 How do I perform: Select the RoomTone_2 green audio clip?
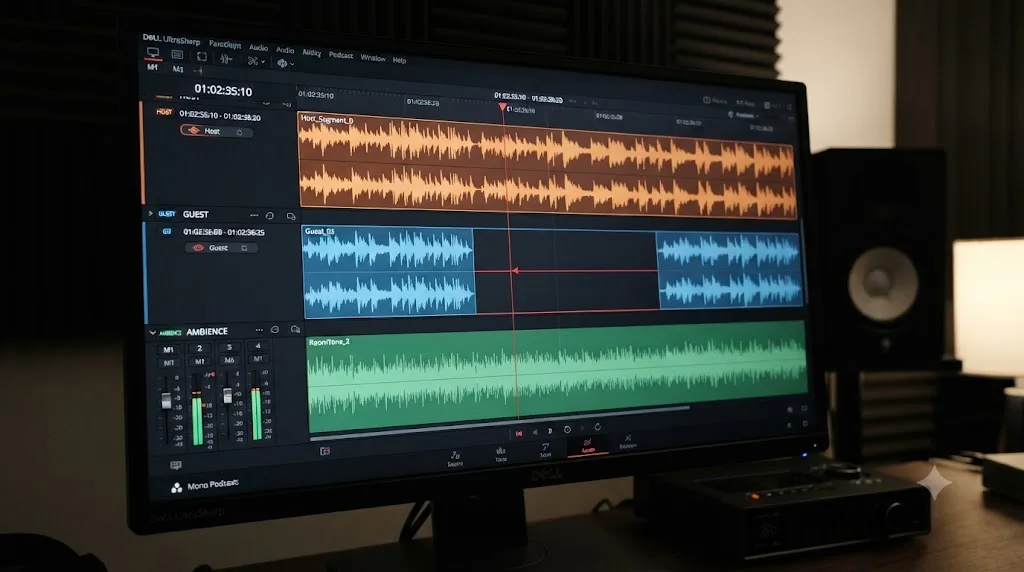click(556, 379)
